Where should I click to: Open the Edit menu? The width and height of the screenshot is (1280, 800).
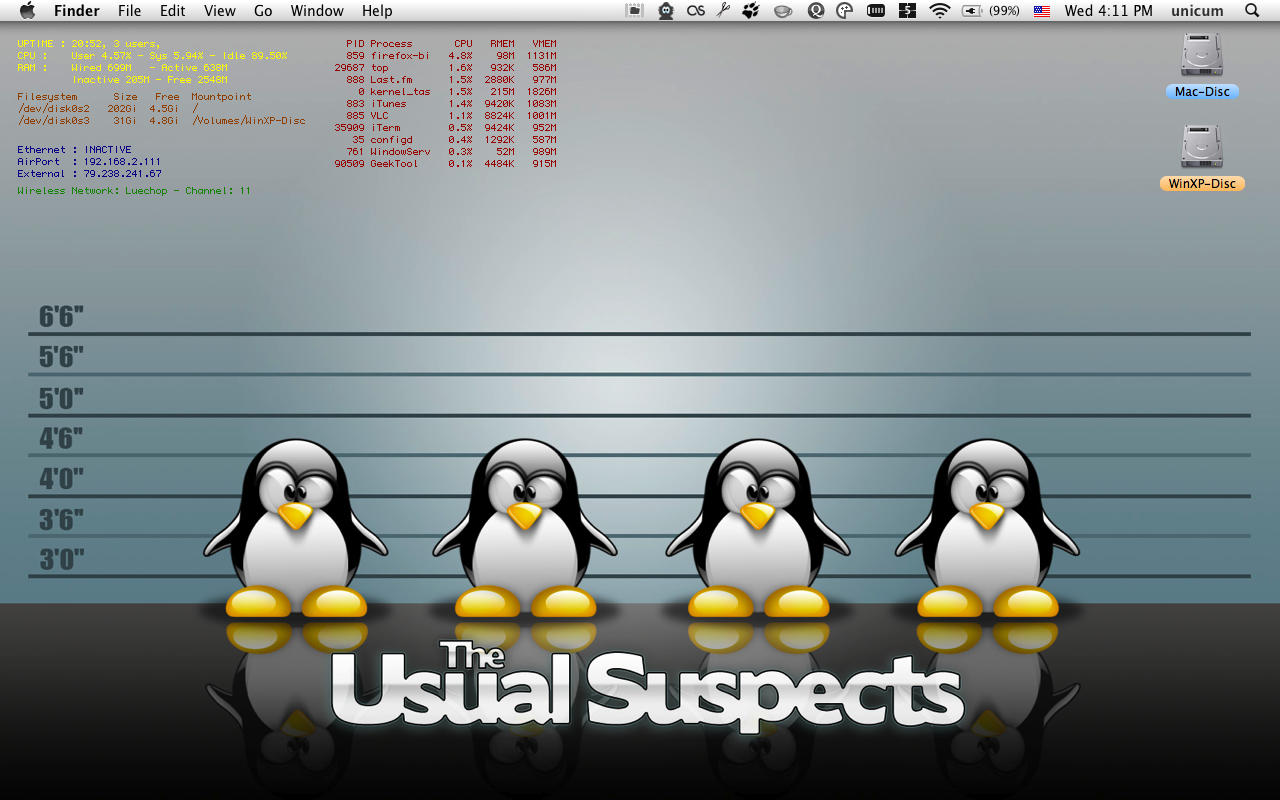pyautogui.click(x=173, y=11)
